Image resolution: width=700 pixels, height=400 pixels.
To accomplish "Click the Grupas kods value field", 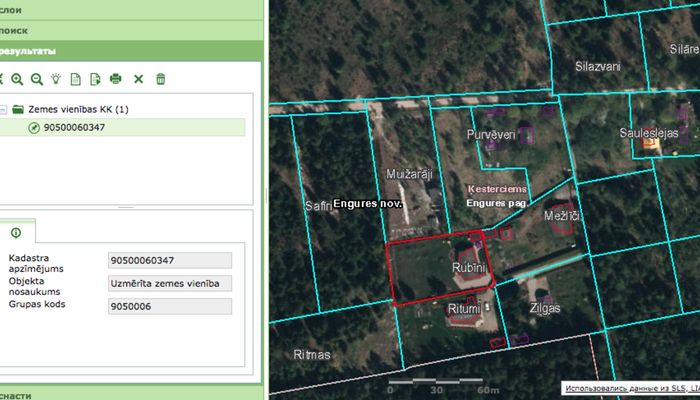I will (x=169, y=305).
